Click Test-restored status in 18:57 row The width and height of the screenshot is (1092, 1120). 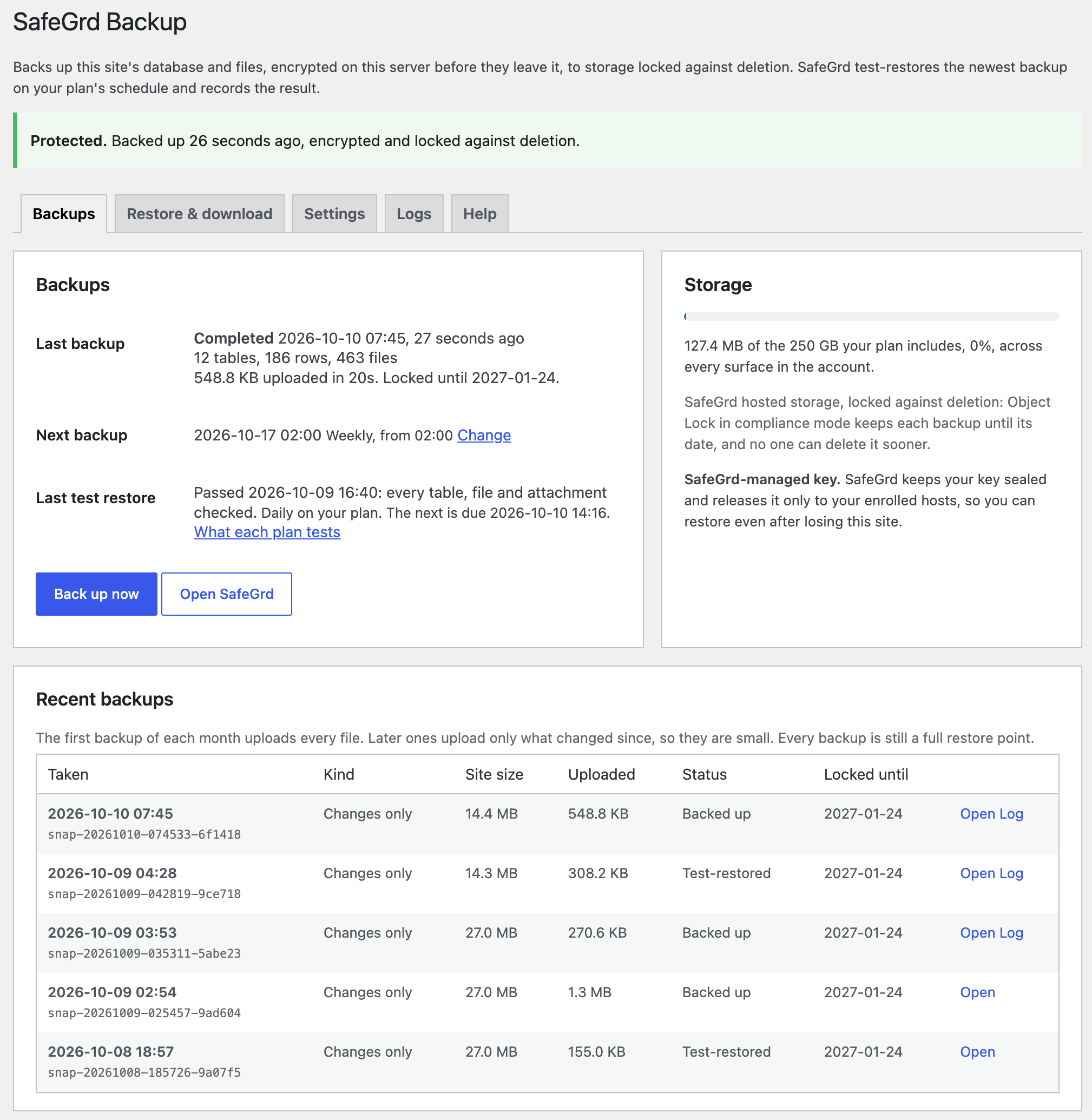[x=726, y=1051]
